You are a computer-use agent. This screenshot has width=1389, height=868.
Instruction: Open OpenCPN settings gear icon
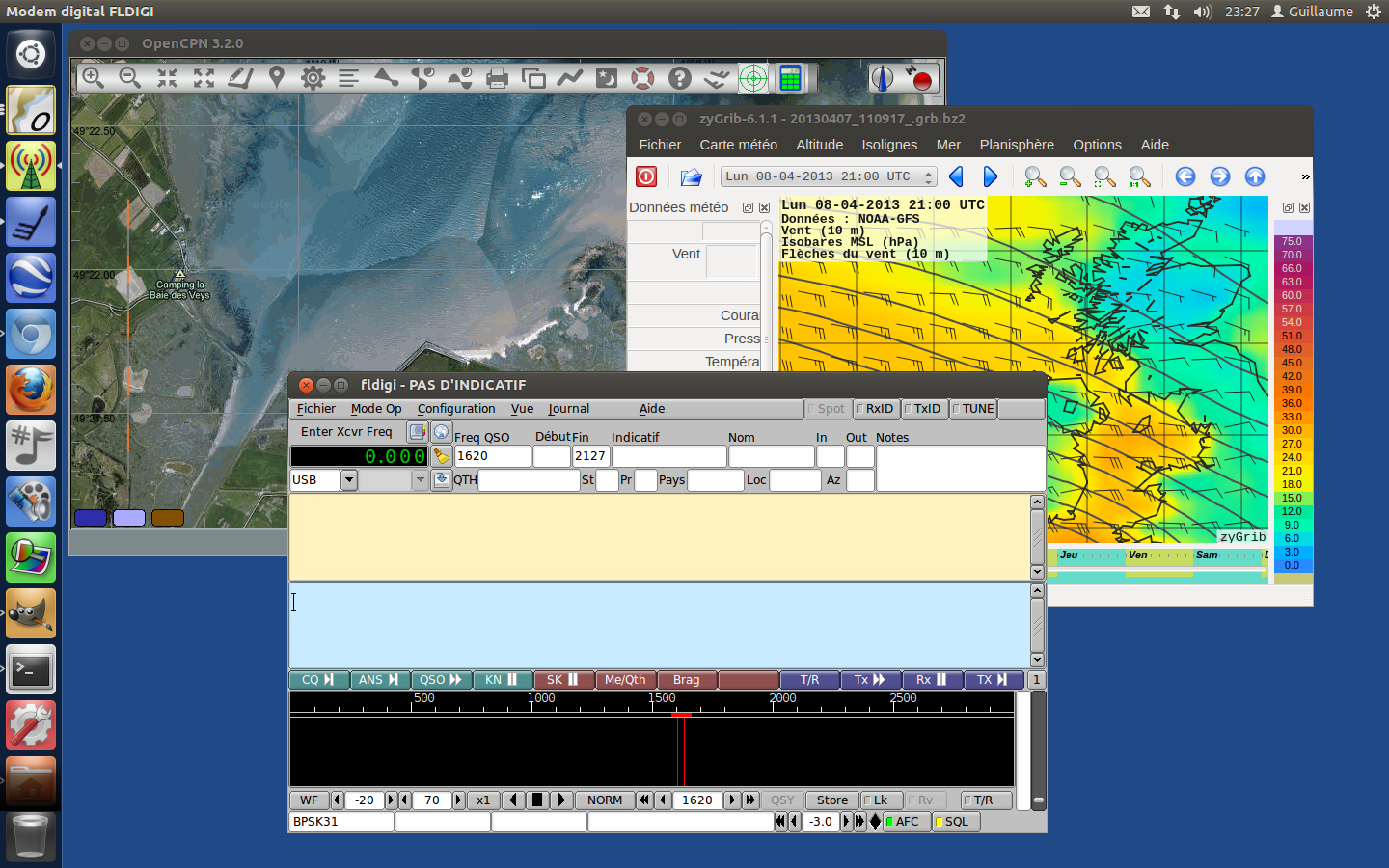tap(313, 78)
